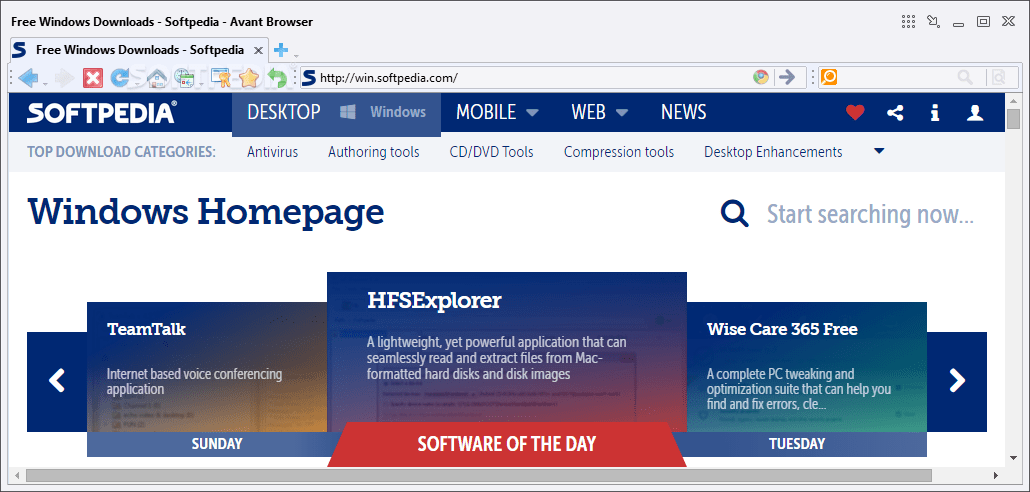
Task: Open the Authoring tools category
Action: point(374,152)
